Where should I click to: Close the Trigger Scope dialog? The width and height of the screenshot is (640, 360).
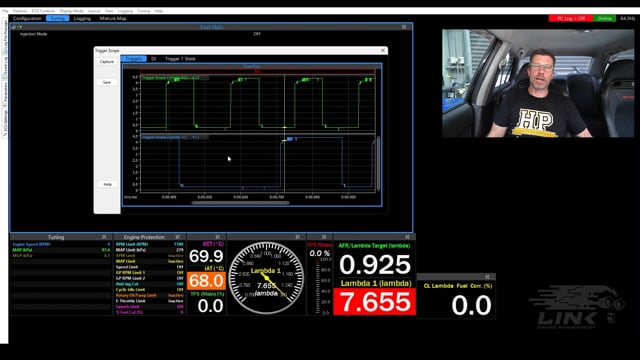point(383,51)
